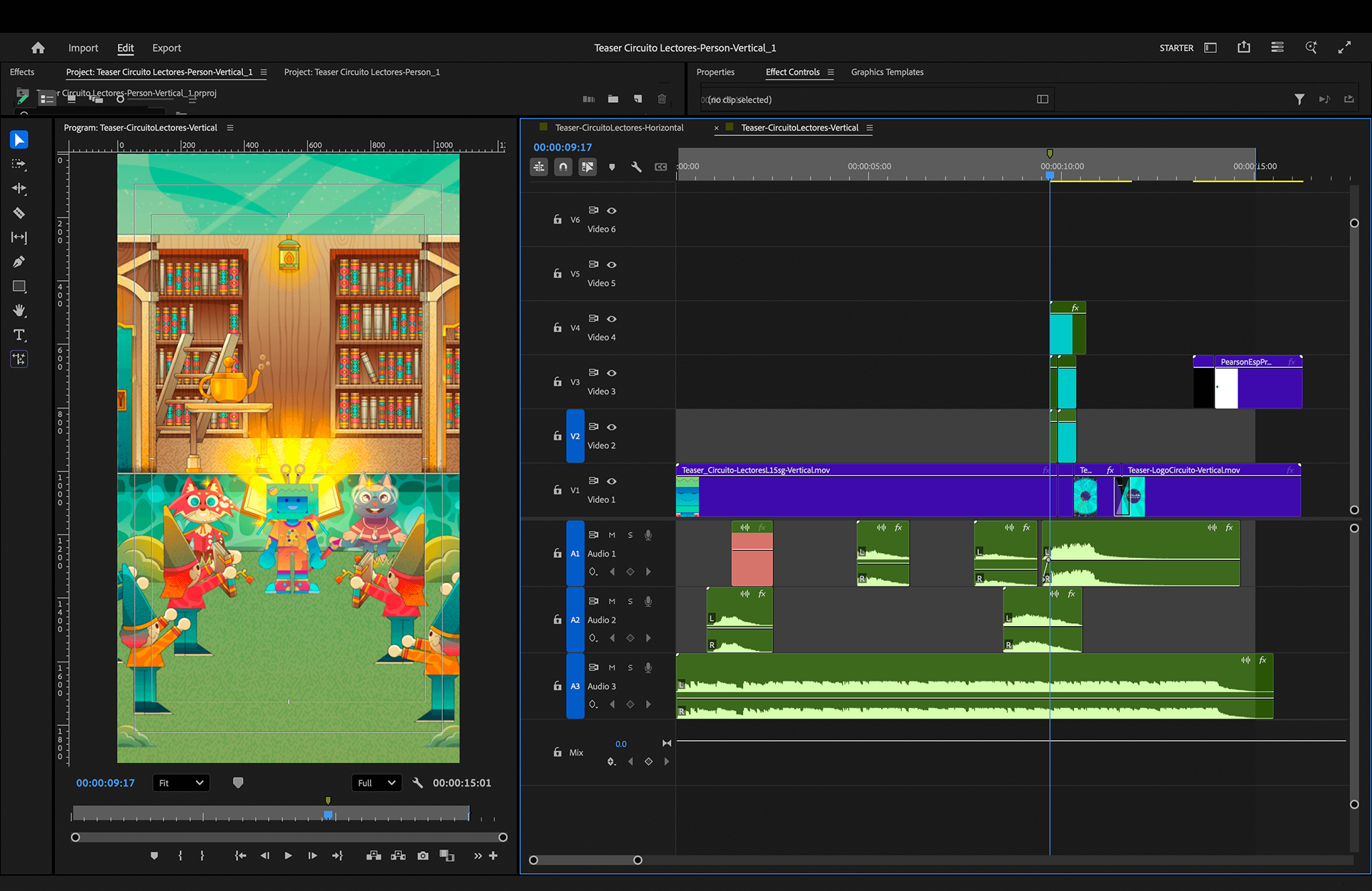Switch to Teaser-CircuitoLectores-Horizontal sequence
The image size is (1372, 891).
tap(619, 128)
